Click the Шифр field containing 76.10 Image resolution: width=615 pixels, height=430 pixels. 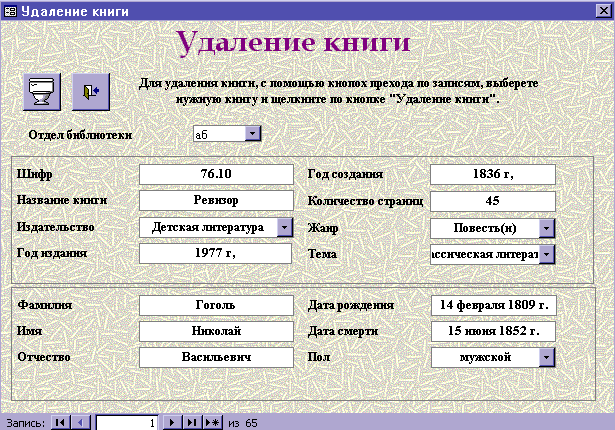[216, 174]
